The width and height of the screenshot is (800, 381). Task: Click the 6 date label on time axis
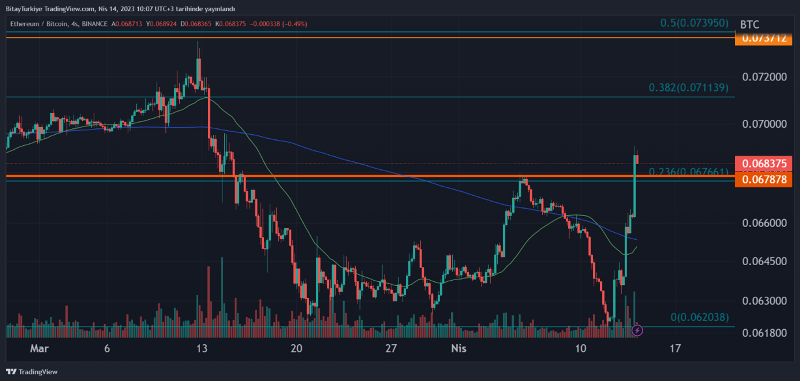click(107, 349)
